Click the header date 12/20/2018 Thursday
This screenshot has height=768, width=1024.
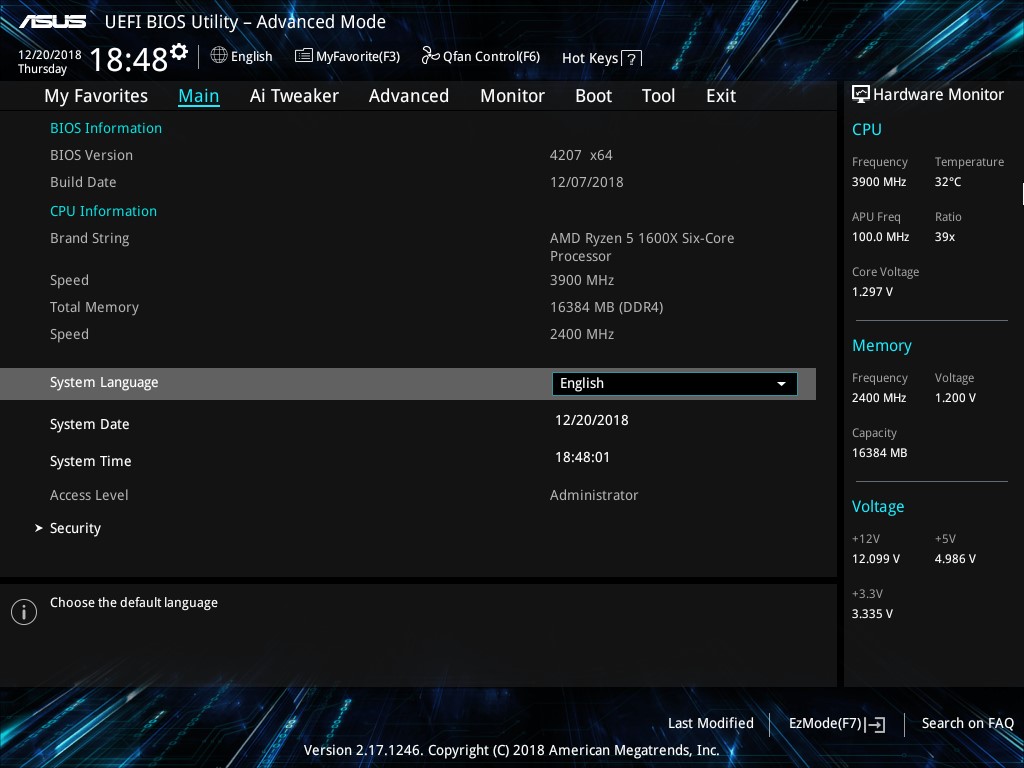click(x=49, y=61)
